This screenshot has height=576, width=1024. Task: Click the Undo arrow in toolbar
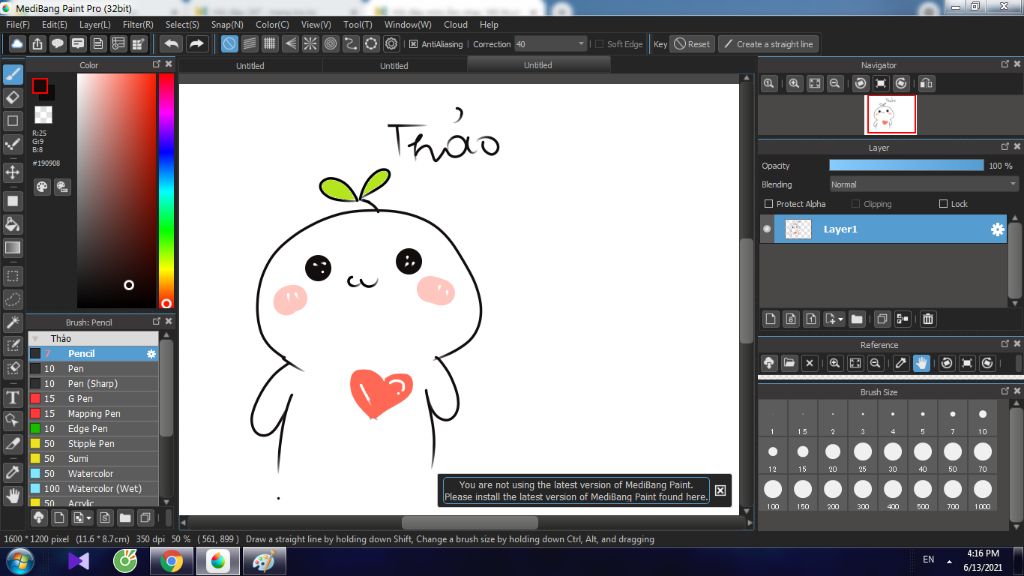coord(172,44)
